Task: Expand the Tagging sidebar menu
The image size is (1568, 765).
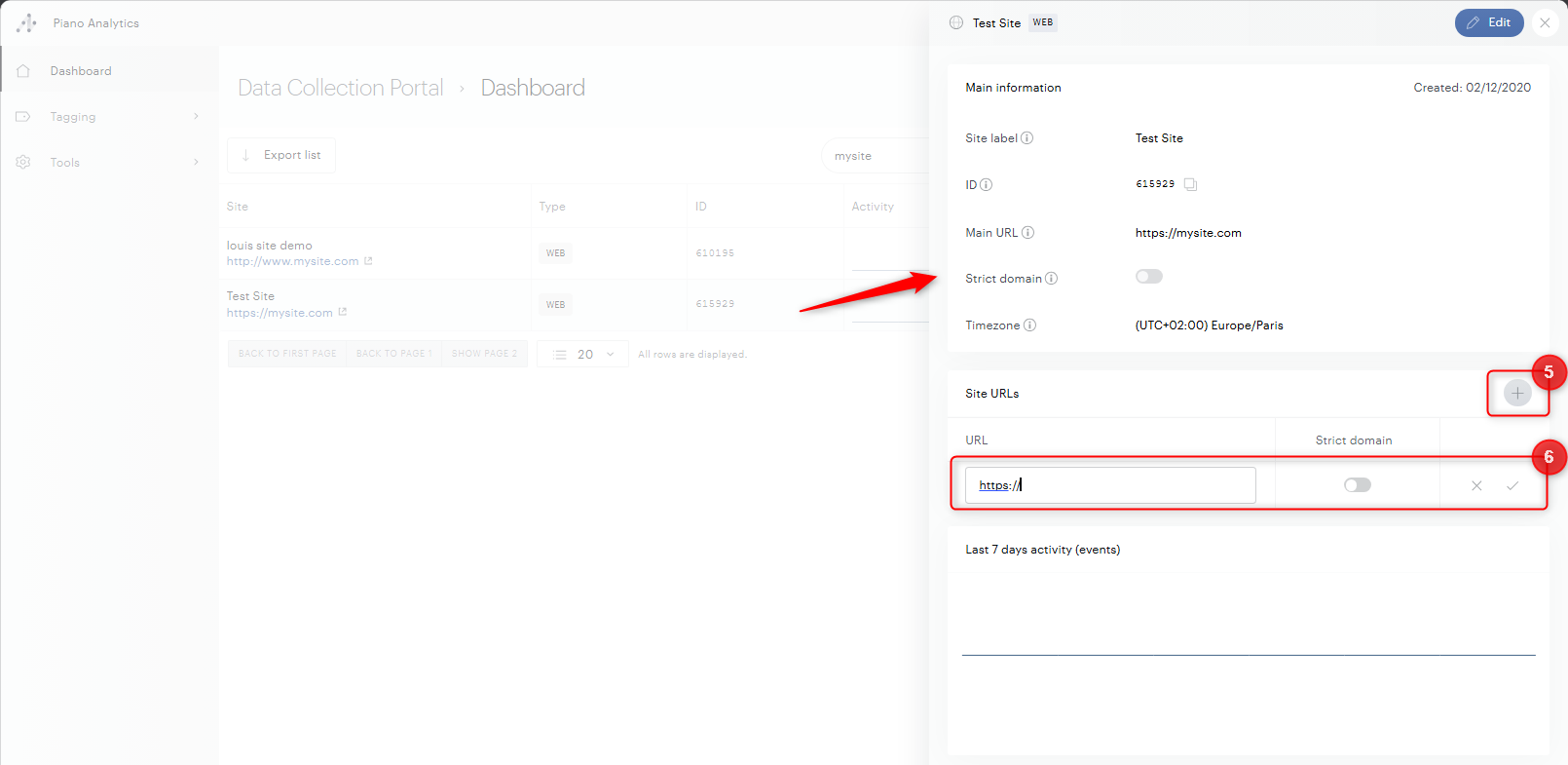Action: (107, 117)
